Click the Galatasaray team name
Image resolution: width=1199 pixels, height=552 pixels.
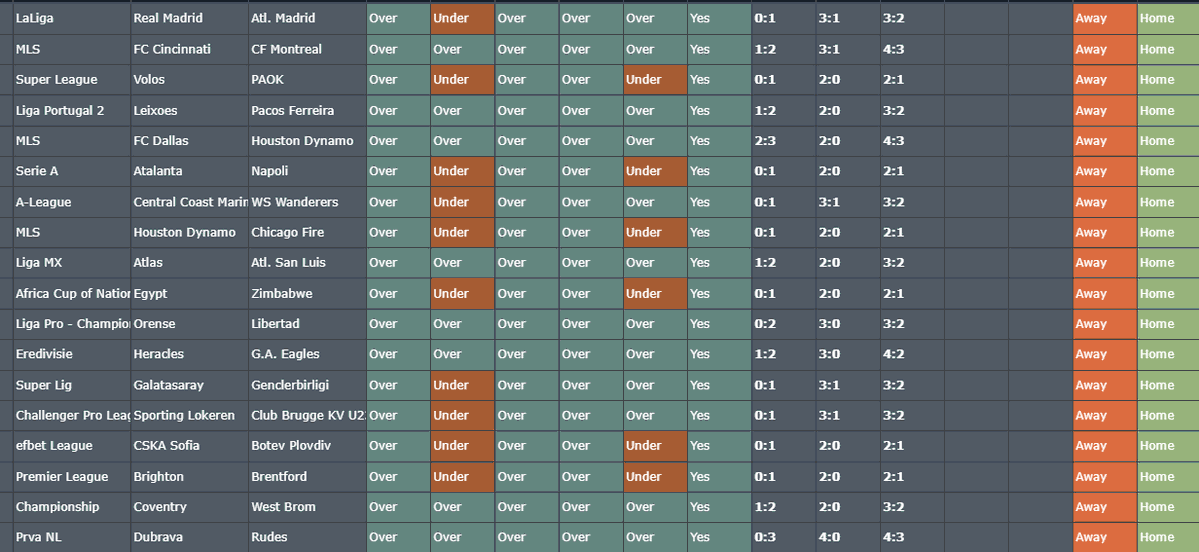click(168, 385)
